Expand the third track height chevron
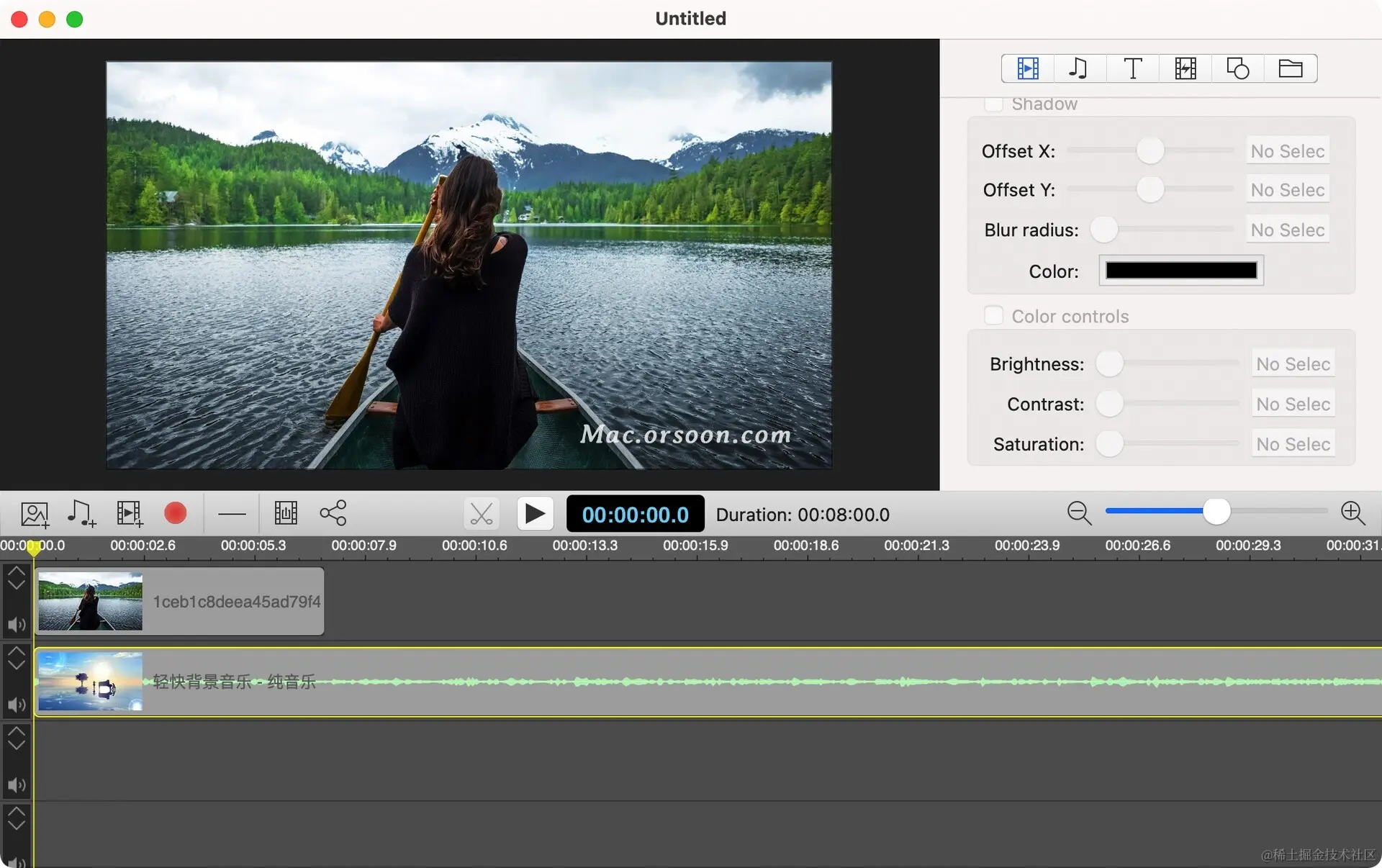This screenshot has height=868, width=1382. coord(16,738)
